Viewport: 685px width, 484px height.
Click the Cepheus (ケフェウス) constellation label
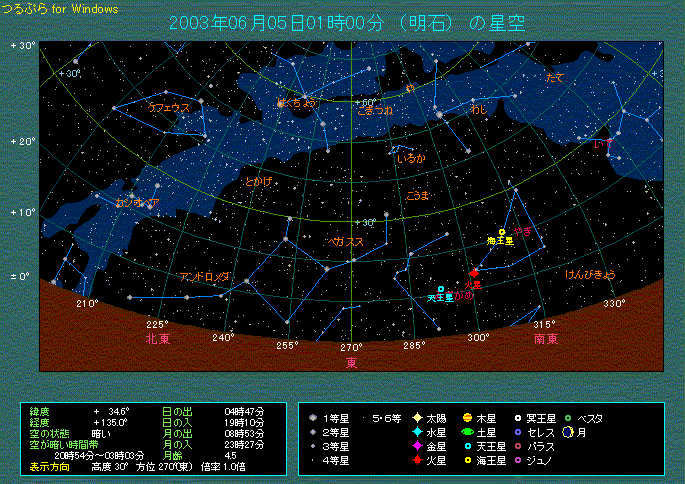pos(168,107)
